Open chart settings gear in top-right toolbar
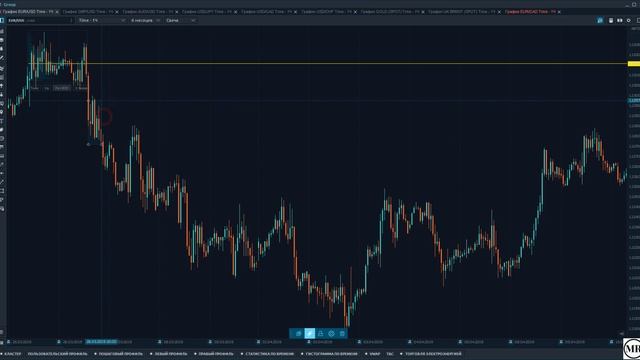The width and height of the screenshot is (640, 360). coord(629,20)
